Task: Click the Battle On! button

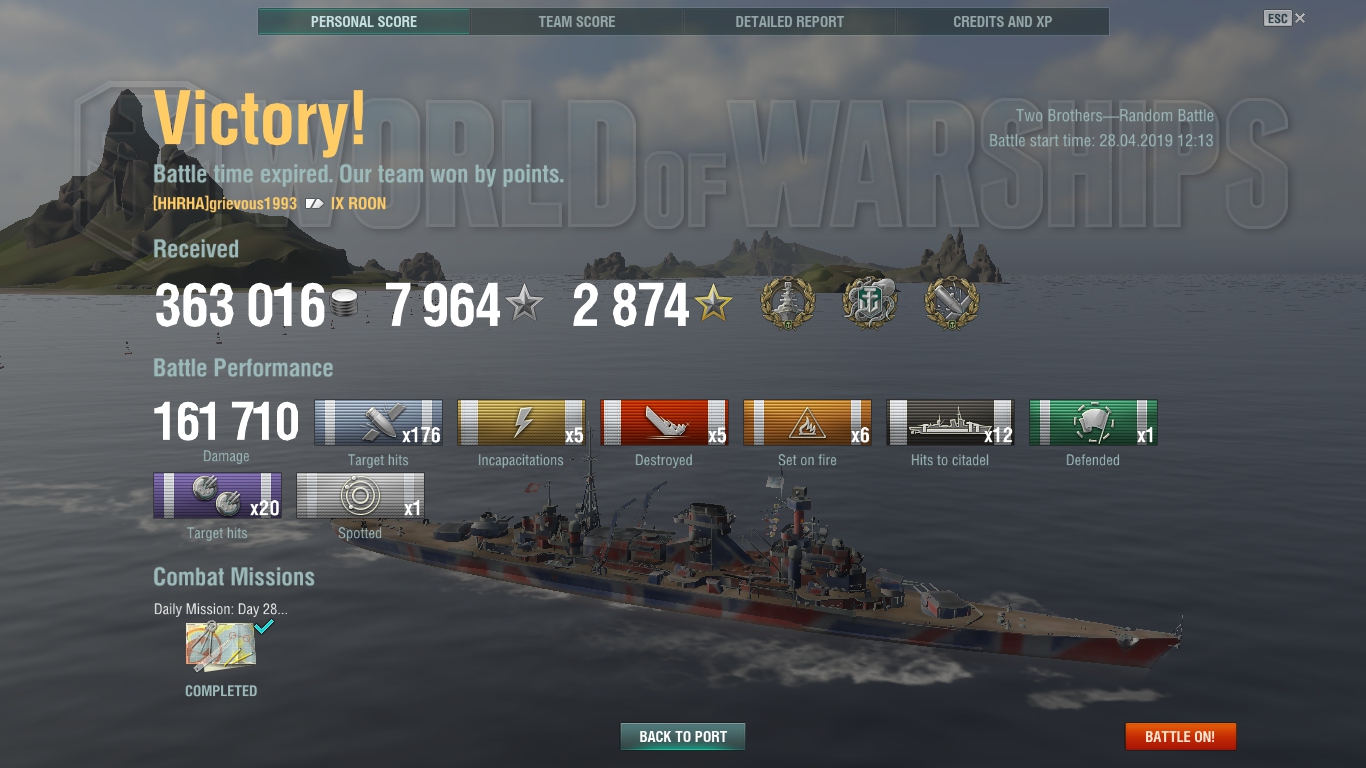Action: (x=1180, y=737)
